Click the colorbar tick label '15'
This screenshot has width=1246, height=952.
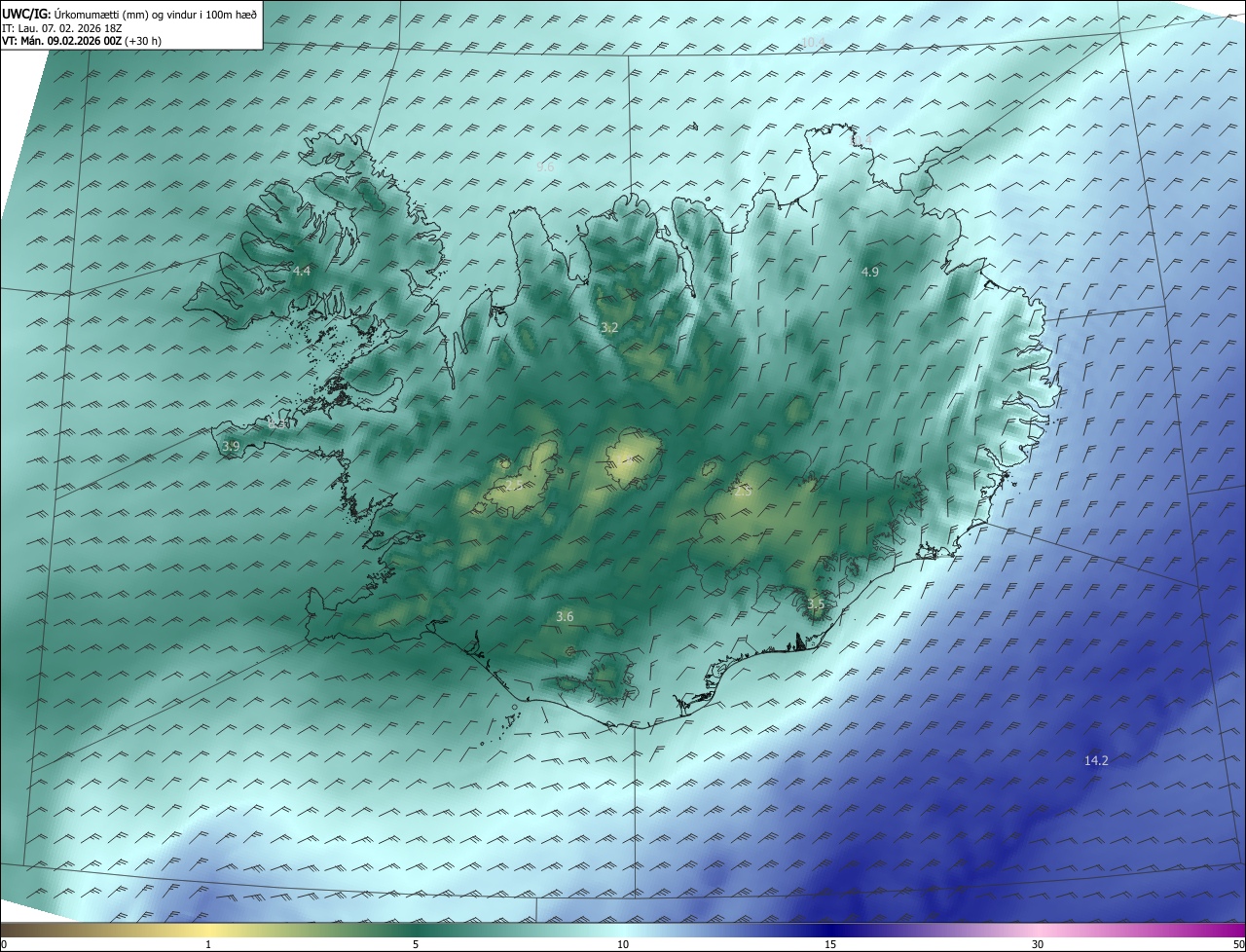[830, 944]
